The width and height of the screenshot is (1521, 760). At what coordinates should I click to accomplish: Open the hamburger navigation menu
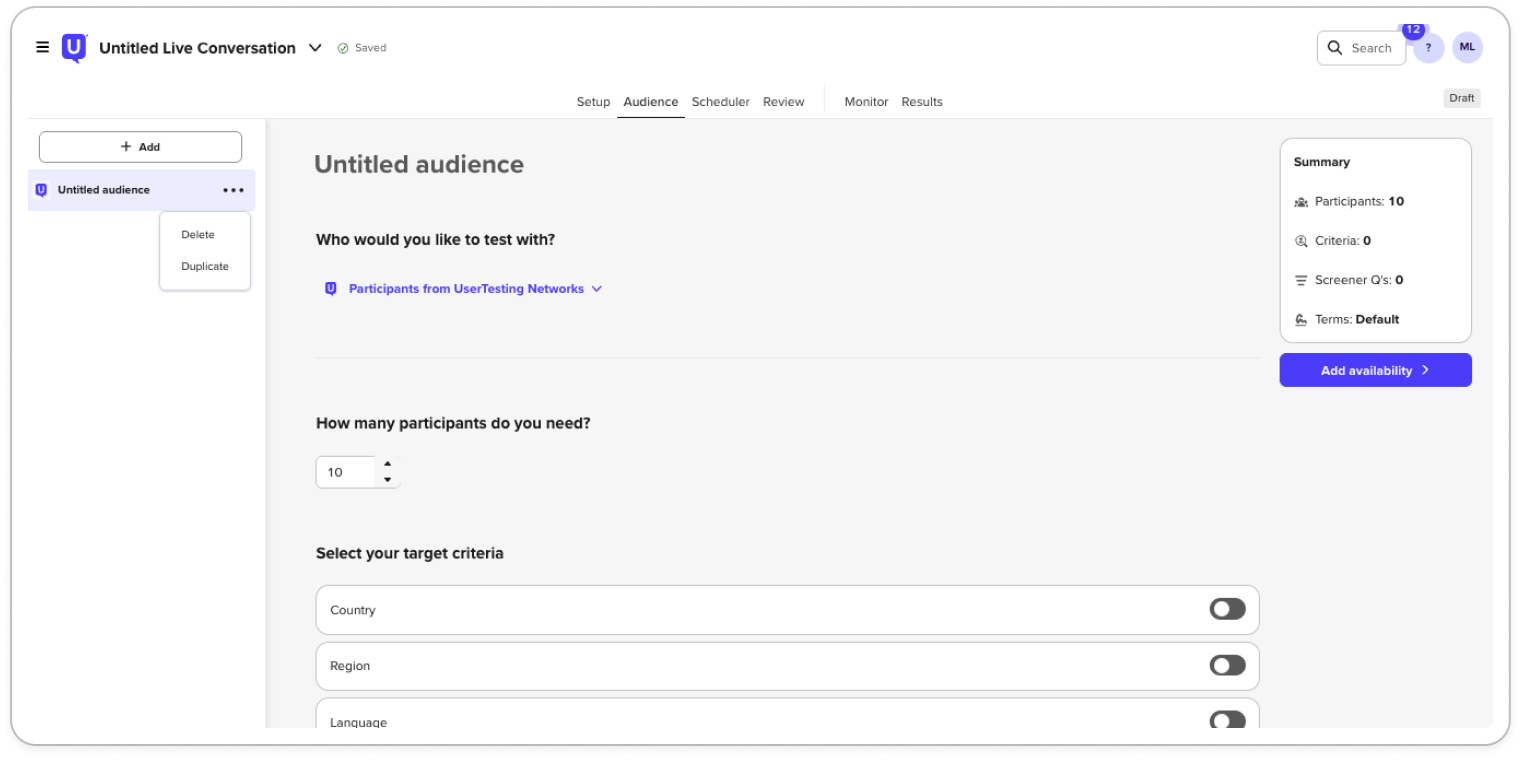point(42,47)
